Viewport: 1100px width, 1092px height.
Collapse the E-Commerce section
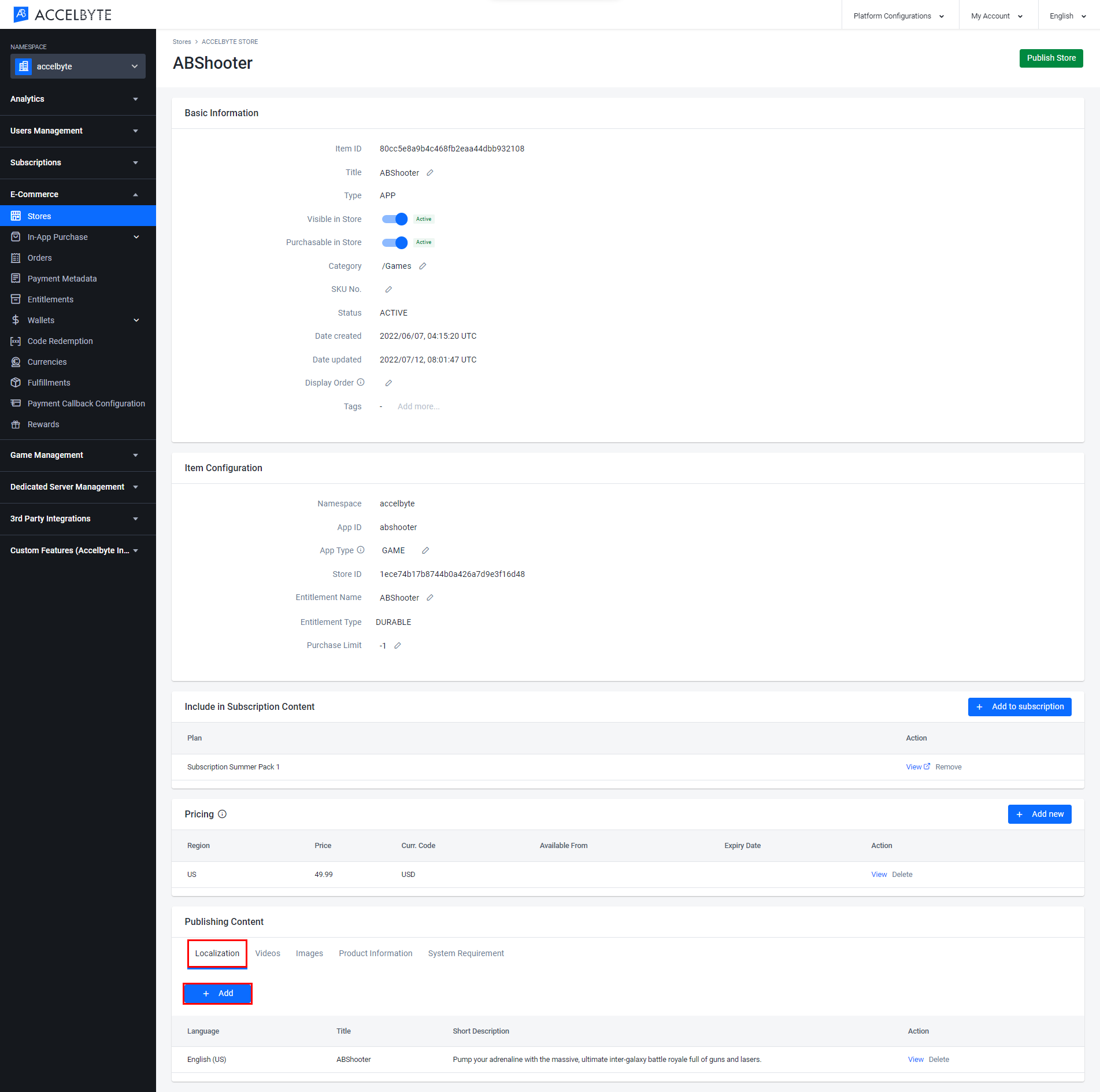click(78, 194)
